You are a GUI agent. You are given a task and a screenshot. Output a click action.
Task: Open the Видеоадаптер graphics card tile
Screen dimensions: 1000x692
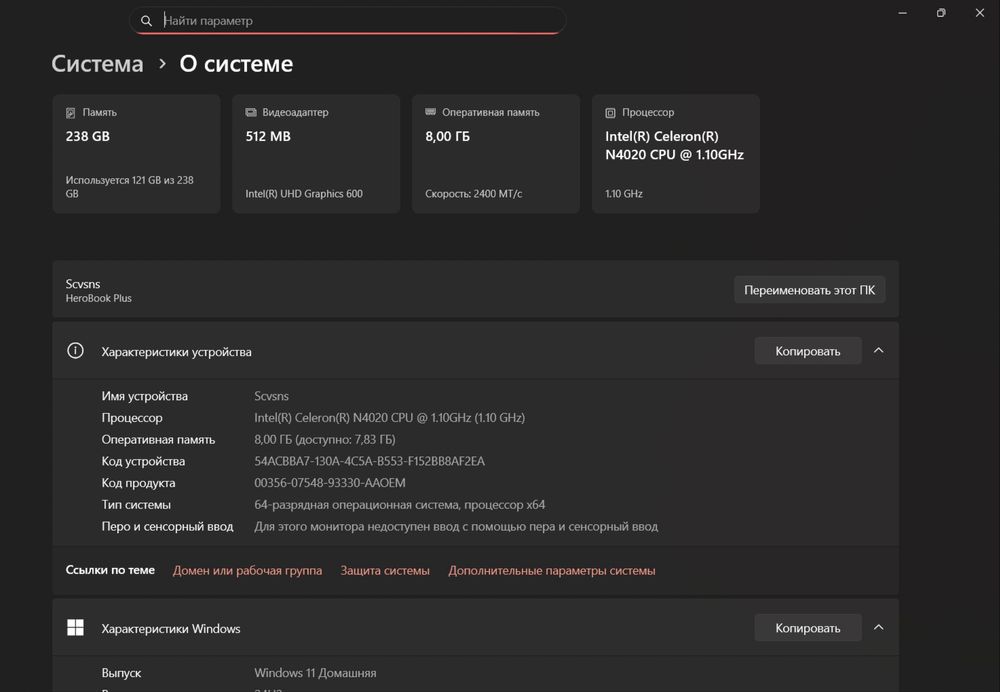[x=316, y=154]
